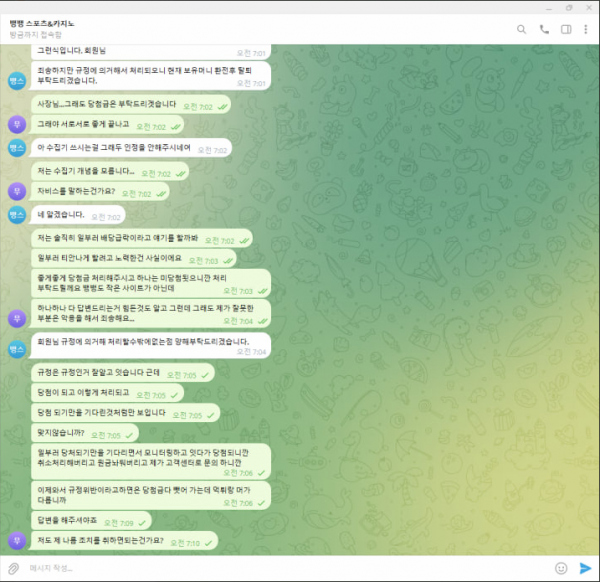
Task: Select message 당첨 되기만을 기다린것처럼만 보입니다
Action: [126, 413]
